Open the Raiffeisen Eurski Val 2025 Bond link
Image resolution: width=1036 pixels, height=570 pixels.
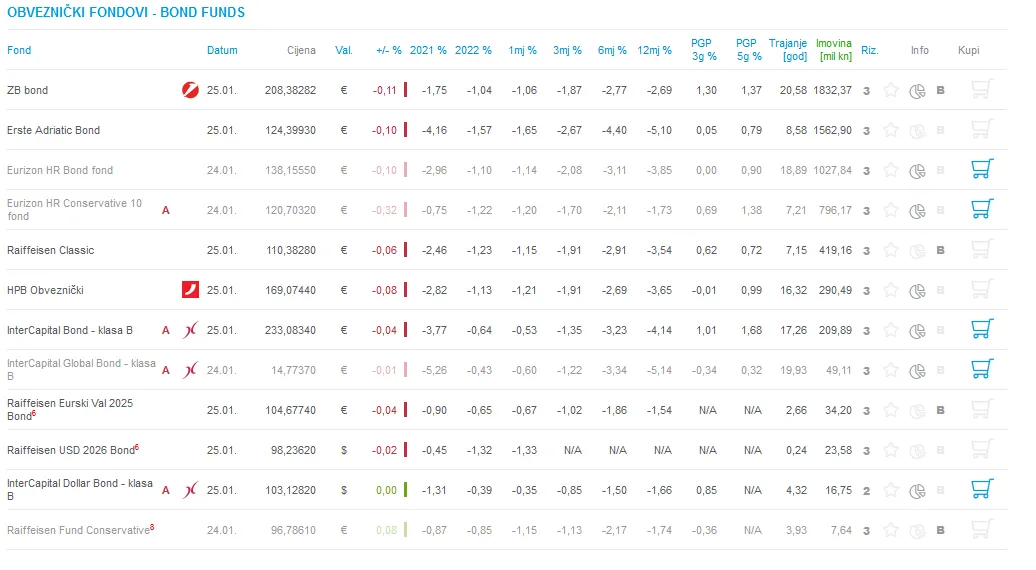pyautogui.click(x=70, y=410)
